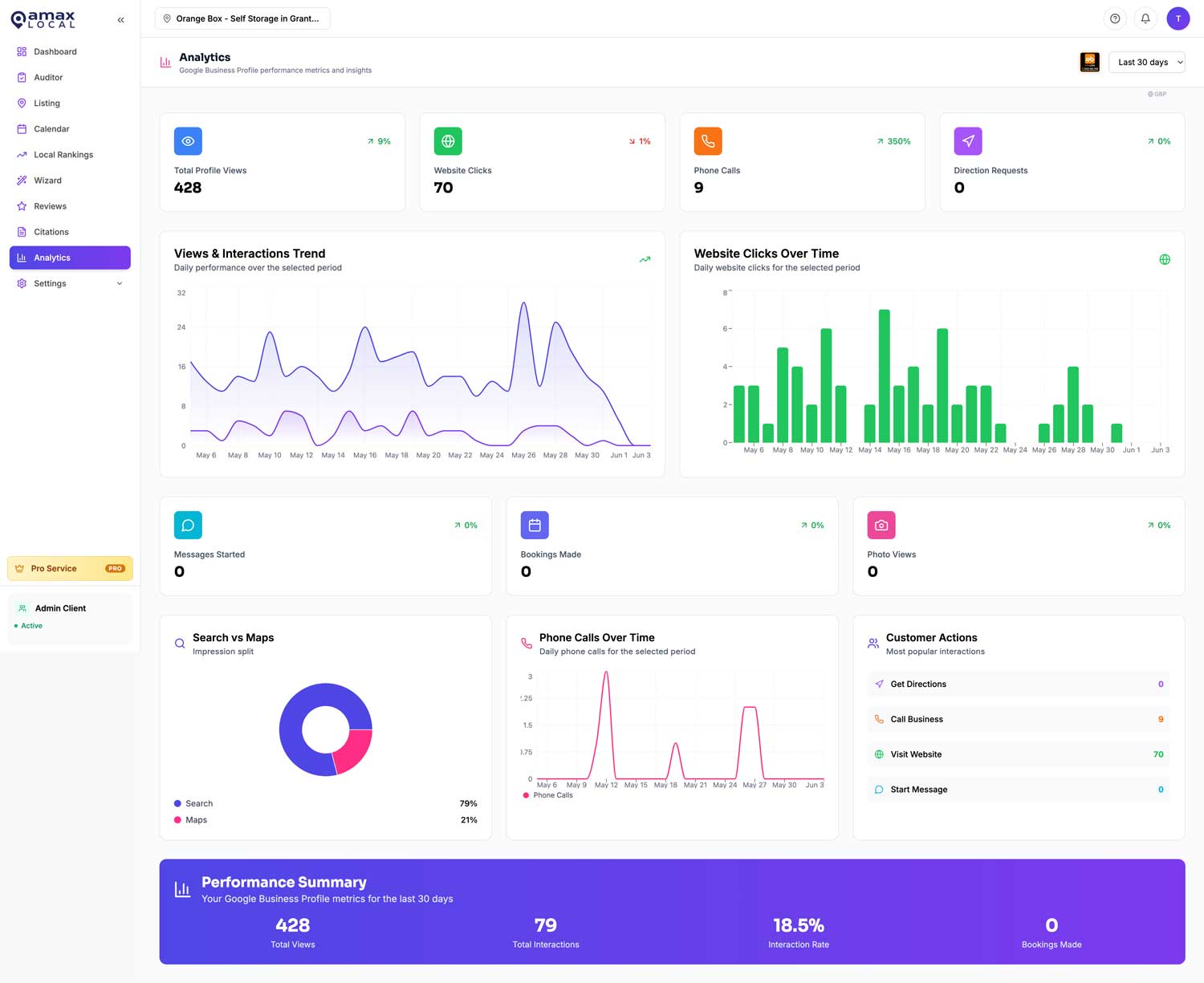Click the 79% Search percentage
This screenshot has height=983, width=1204.
tap(468, 803)
